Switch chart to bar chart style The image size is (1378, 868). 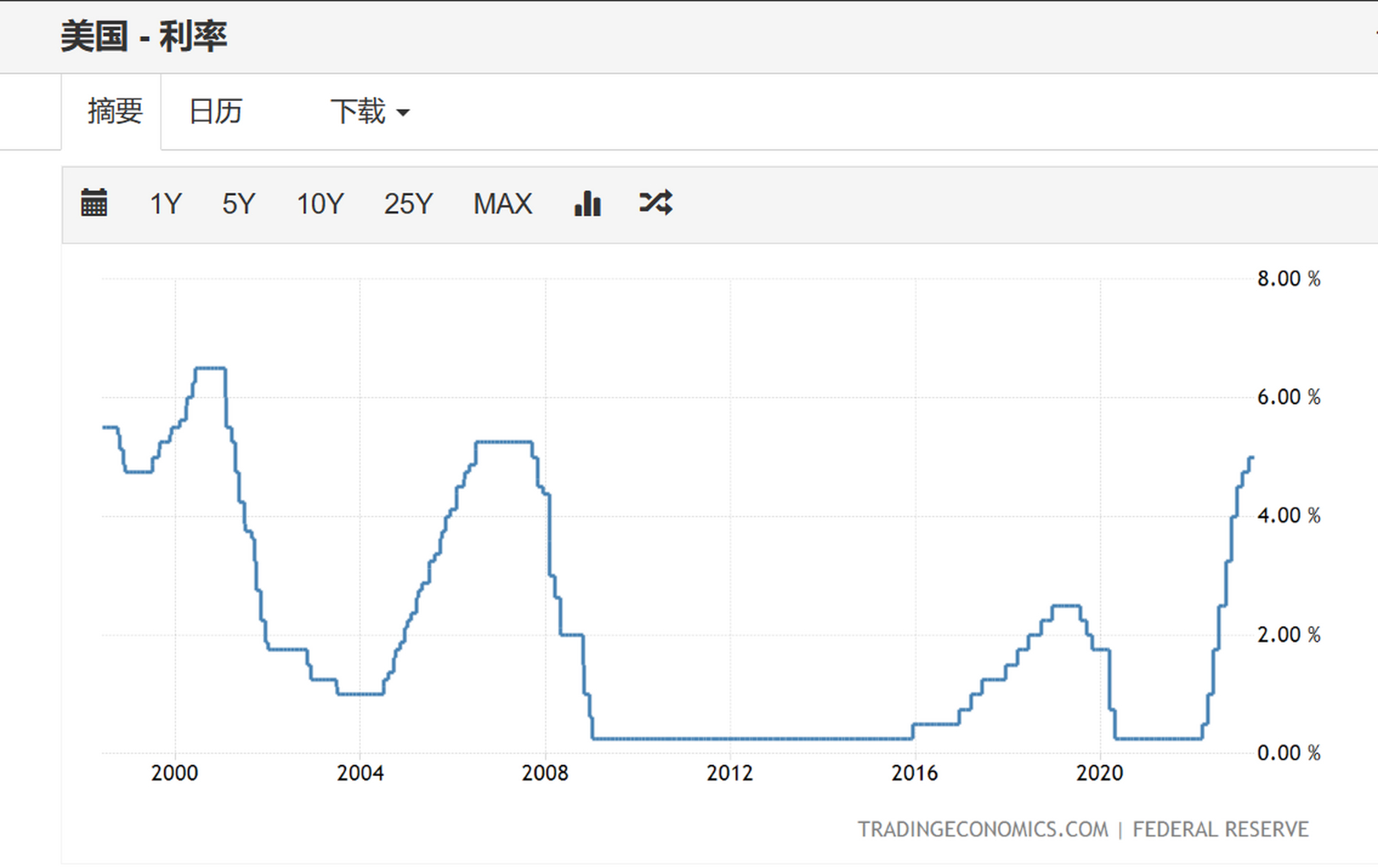tap(587, 203)
